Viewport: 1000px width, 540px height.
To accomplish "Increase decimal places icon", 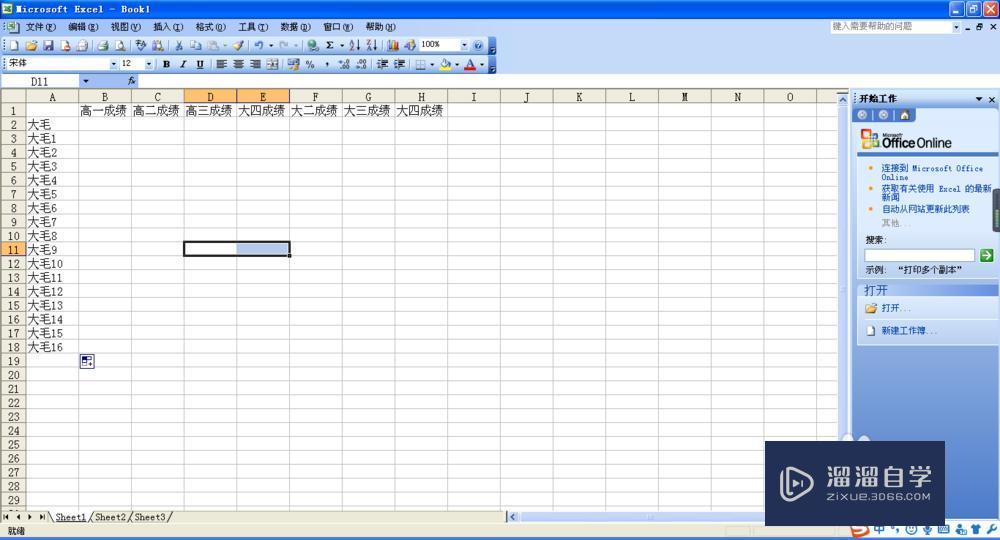I will [344, 64].
